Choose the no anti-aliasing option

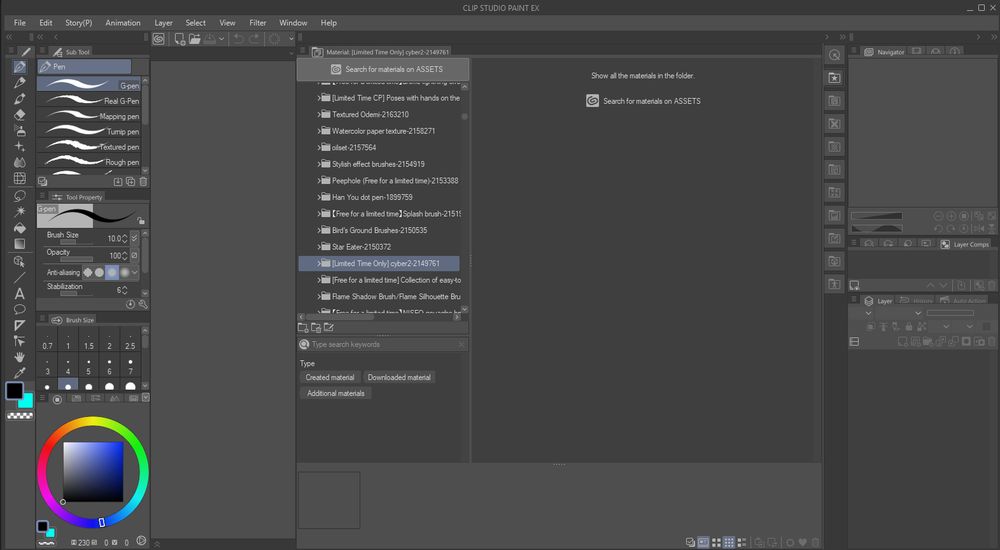88,272
